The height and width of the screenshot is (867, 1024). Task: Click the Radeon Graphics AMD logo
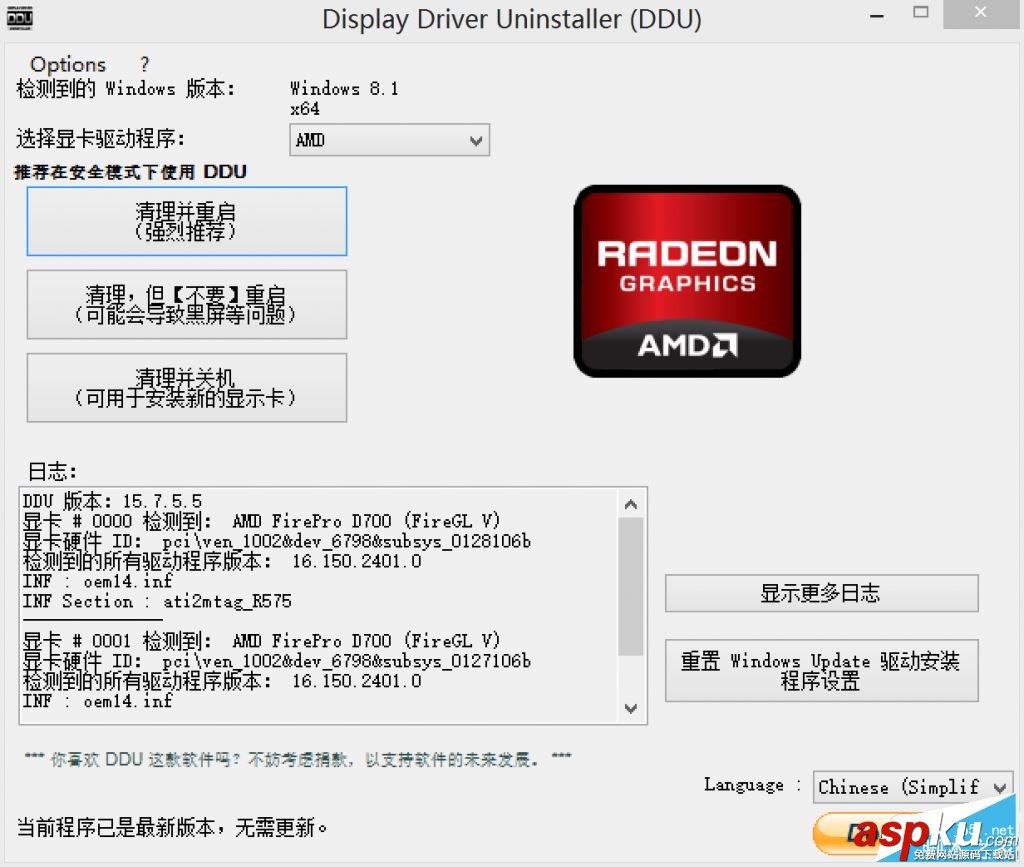[687, 281]
